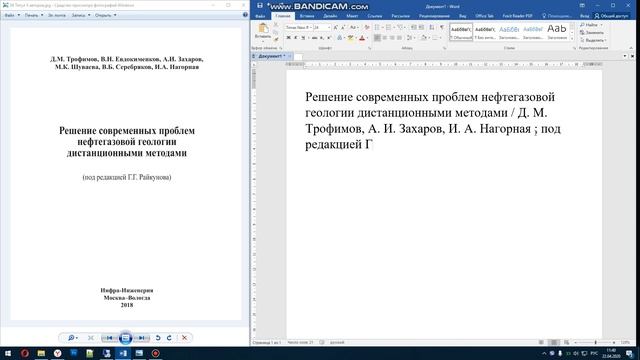
Task: Select Align Left paragraph alignment
Action: pyautogui.click(x=377, y=38)
